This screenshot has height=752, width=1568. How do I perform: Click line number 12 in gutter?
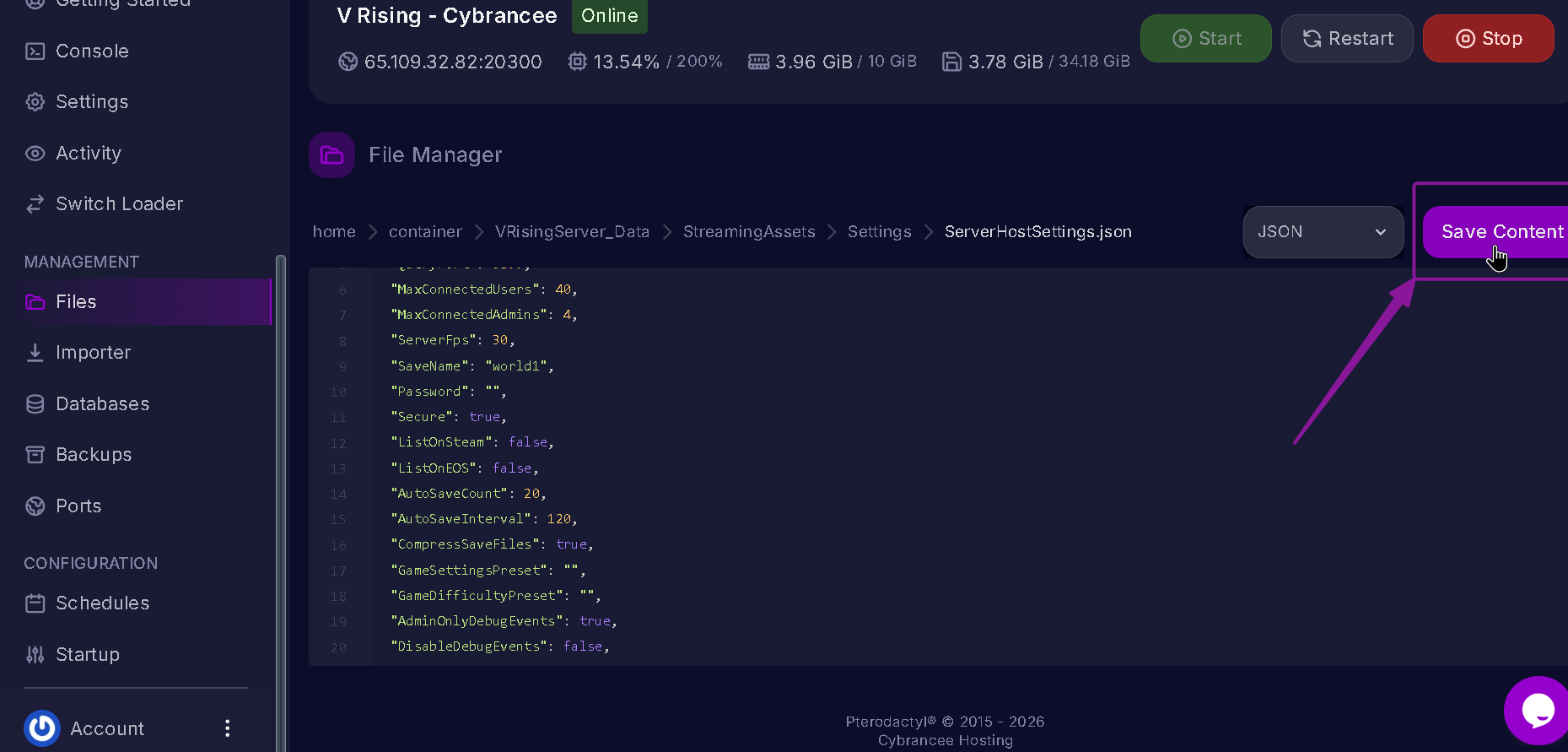click(338, 443)
